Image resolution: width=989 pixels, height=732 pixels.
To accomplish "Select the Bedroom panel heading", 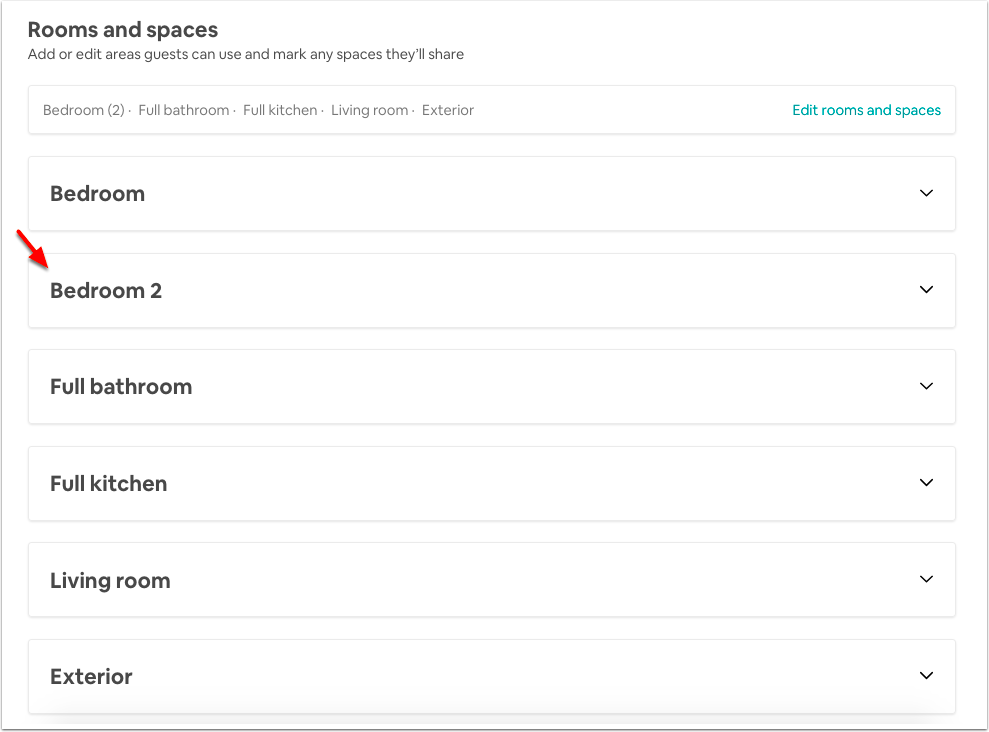I will click(x=98, y=194).
